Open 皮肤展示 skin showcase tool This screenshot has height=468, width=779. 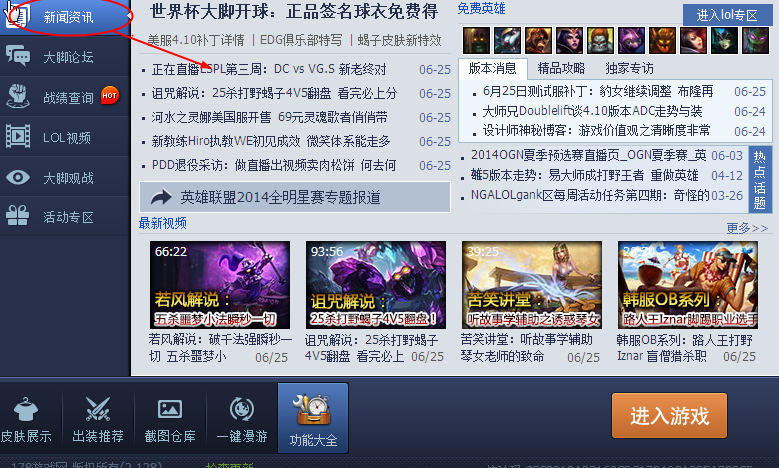click(x=26, y=420)
